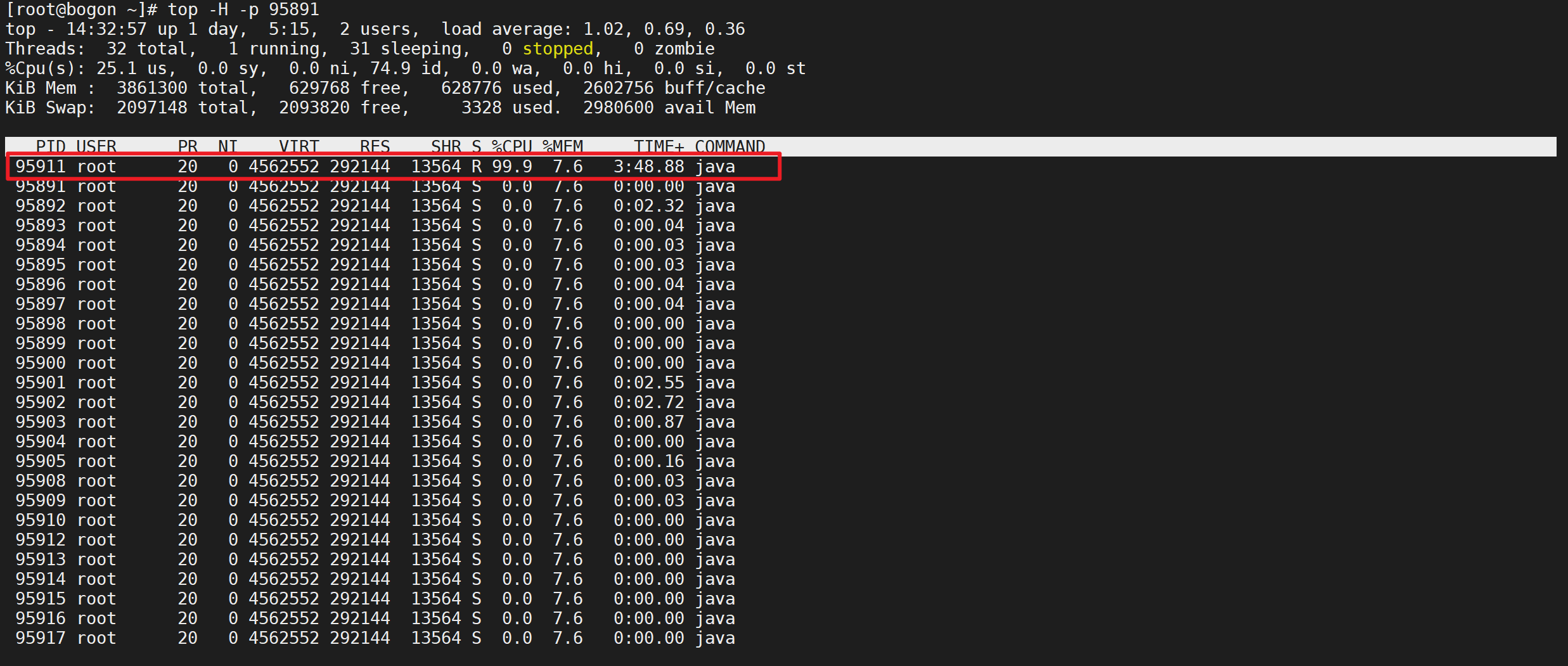Select %MEM 7.6 in 95913 row
The width and height of the screenshot is (1568, 666).
pos(568,560)
